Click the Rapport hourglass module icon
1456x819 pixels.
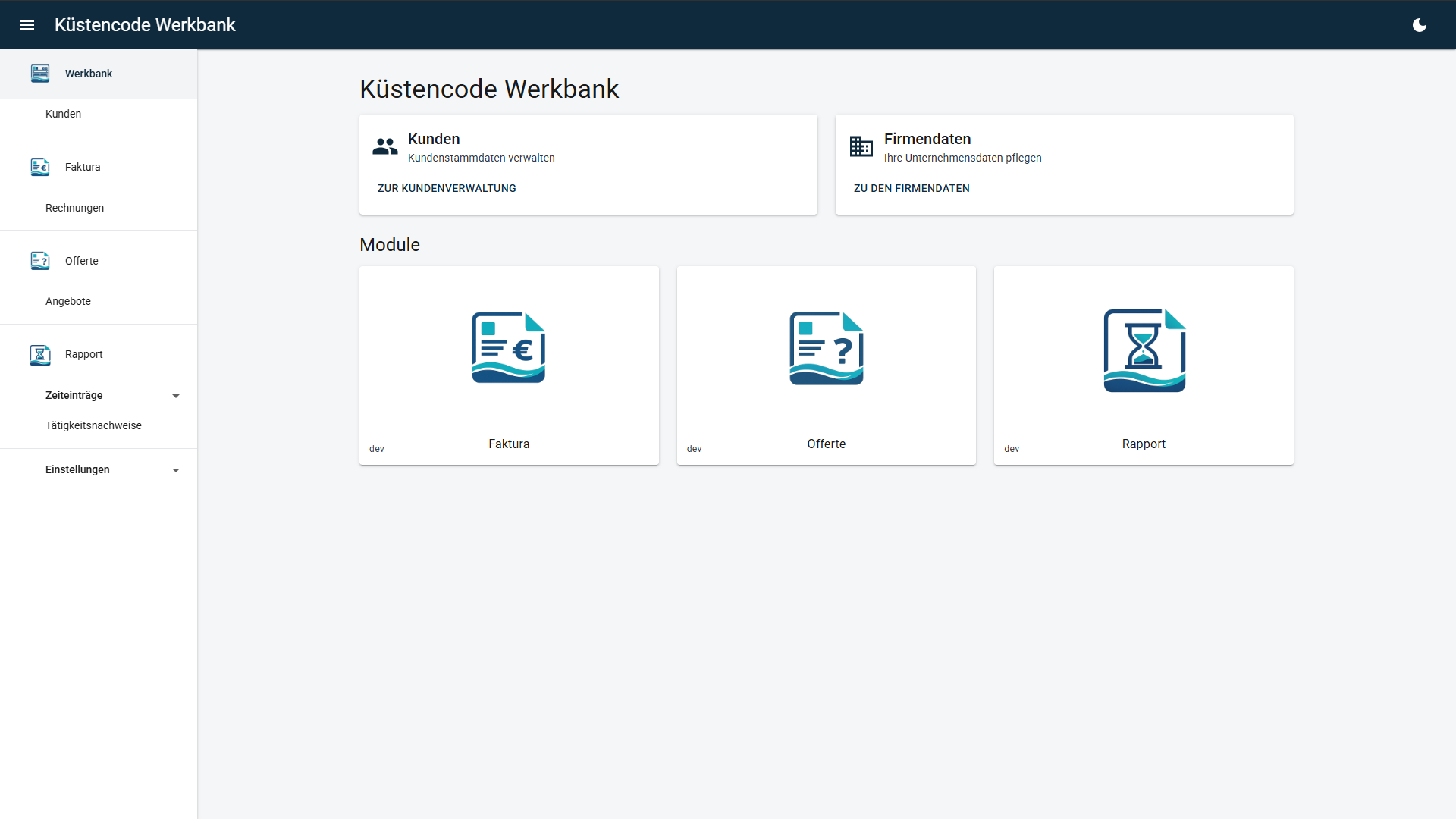pos(1143,350)
